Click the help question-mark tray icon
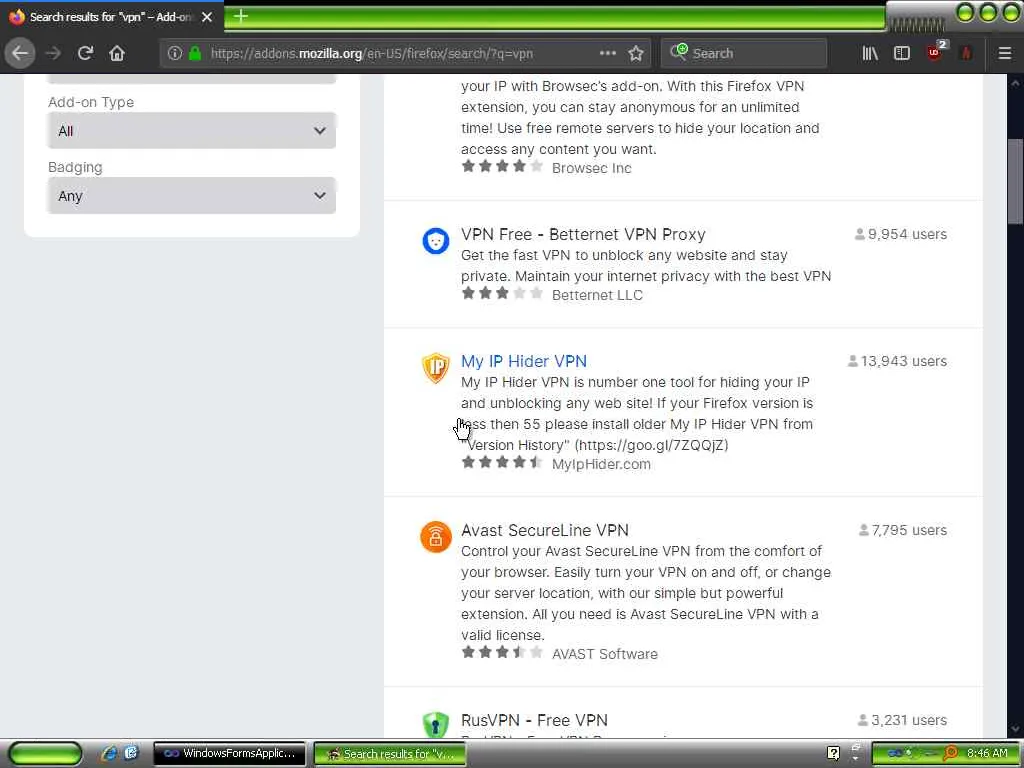This screenshot has height=768, width=1024. (833, 753)
